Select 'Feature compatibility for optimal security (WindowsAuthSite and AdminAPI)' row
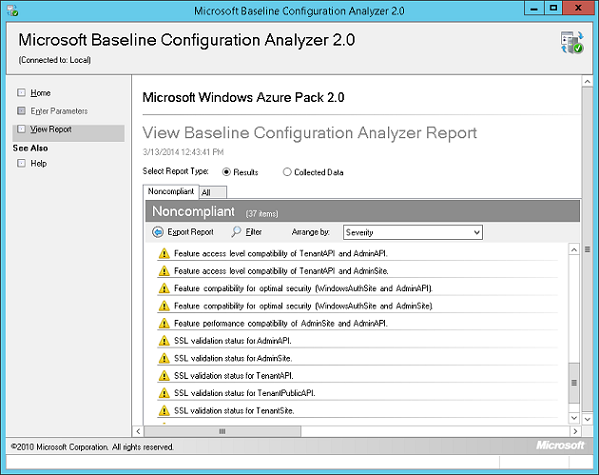 coord(357,289)
